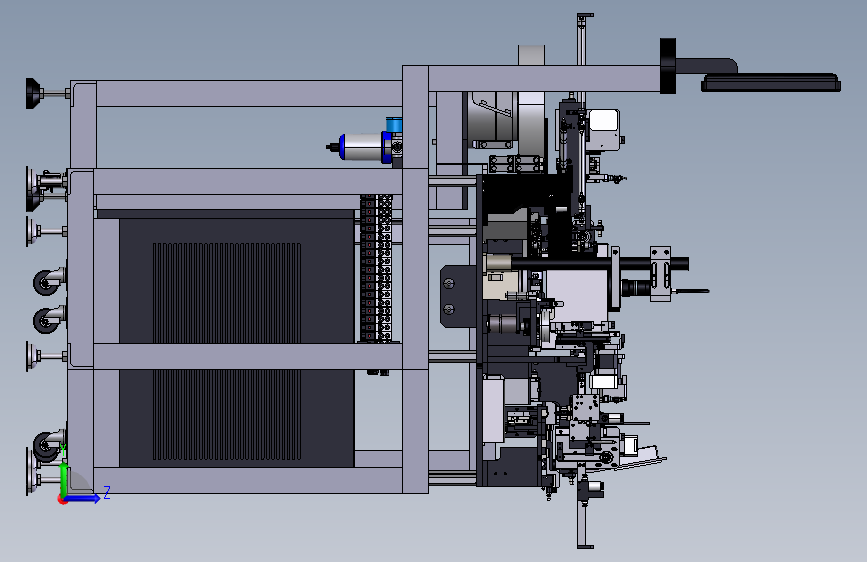Select the long black horizontal shaft
The image size is (867, 562).
pyautogui.click(x=599, y=264)
